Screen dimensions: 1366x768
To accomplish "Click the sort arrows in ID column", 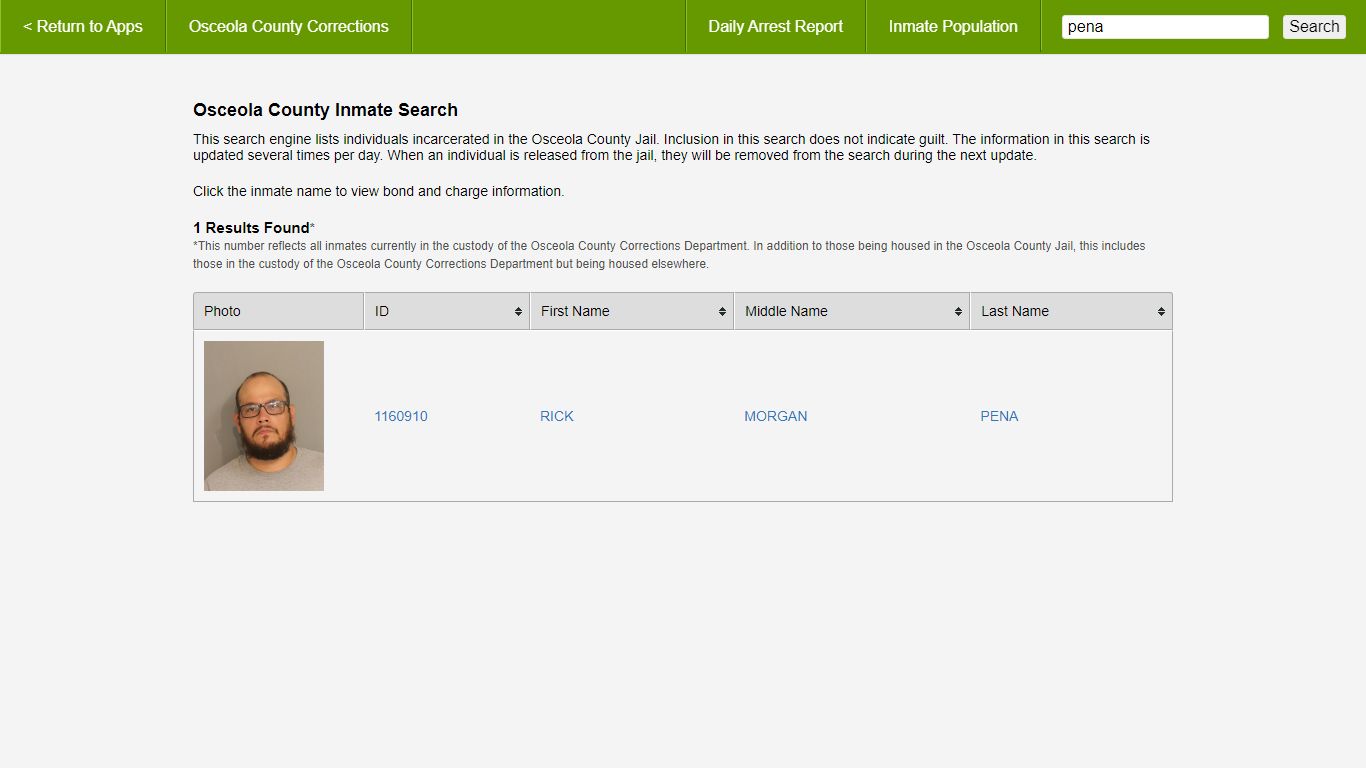I will click(x=518, y=312).
